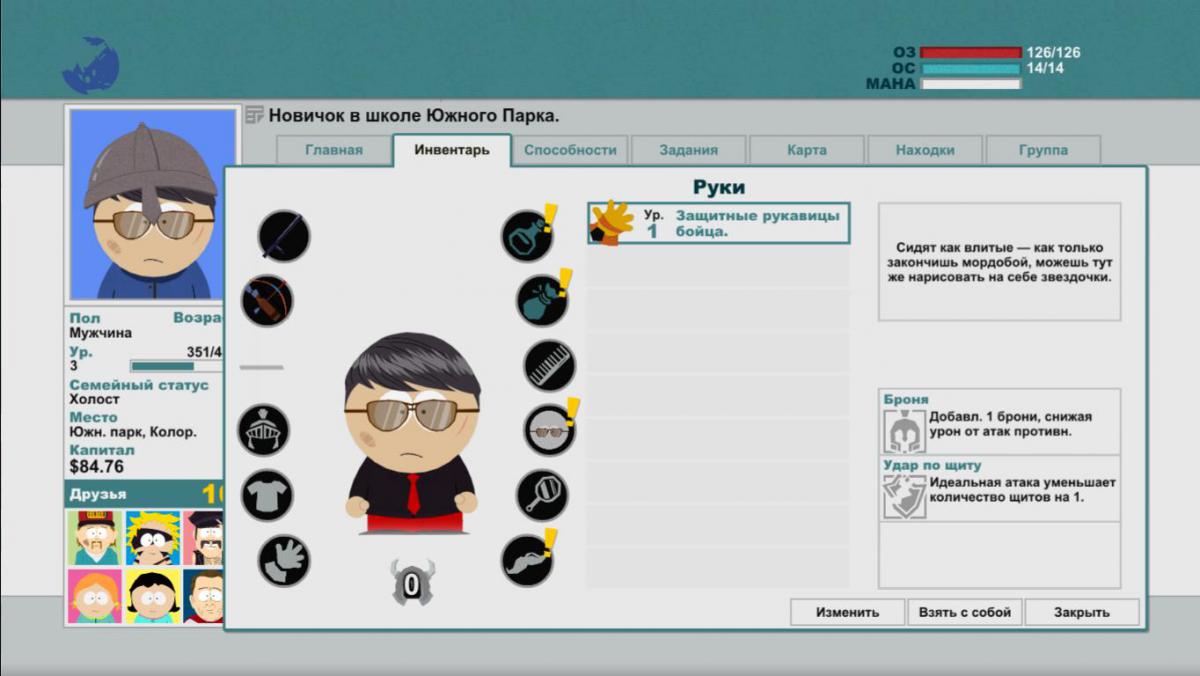This screenshot has height=676, width=1200.
Task: Select the Защитные рукавицы бойца item row
Action: point(718,223)
